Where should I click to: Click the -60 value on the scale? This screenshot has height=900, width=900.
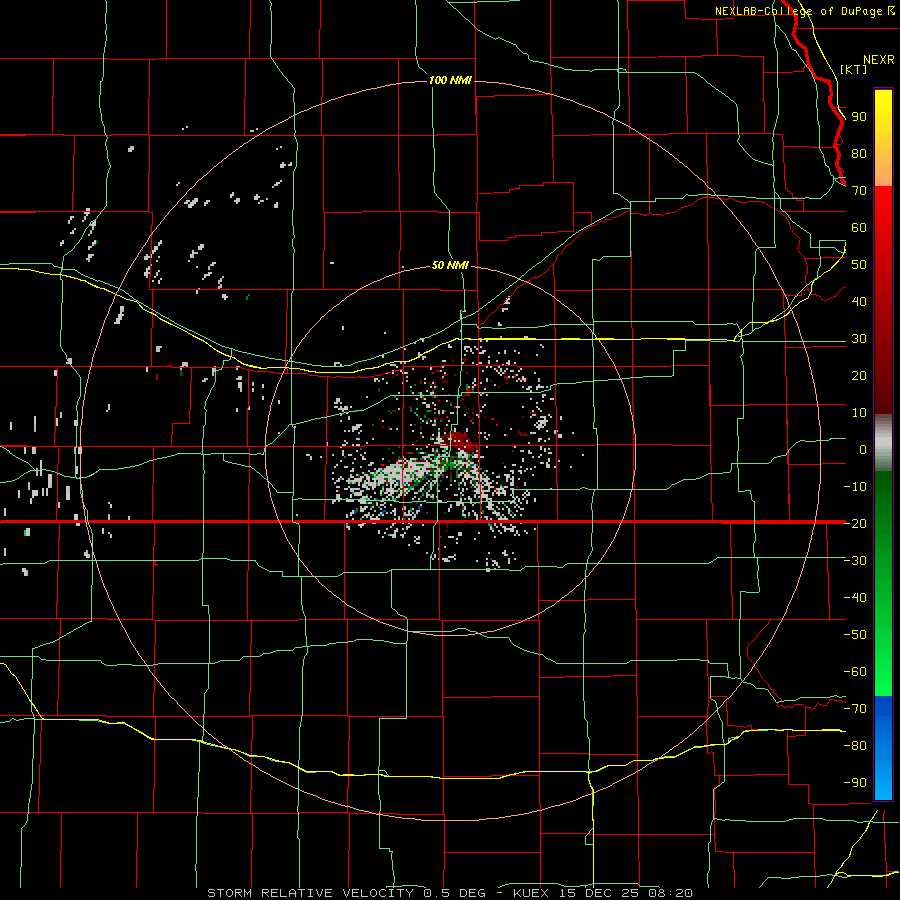coord(855,672)
